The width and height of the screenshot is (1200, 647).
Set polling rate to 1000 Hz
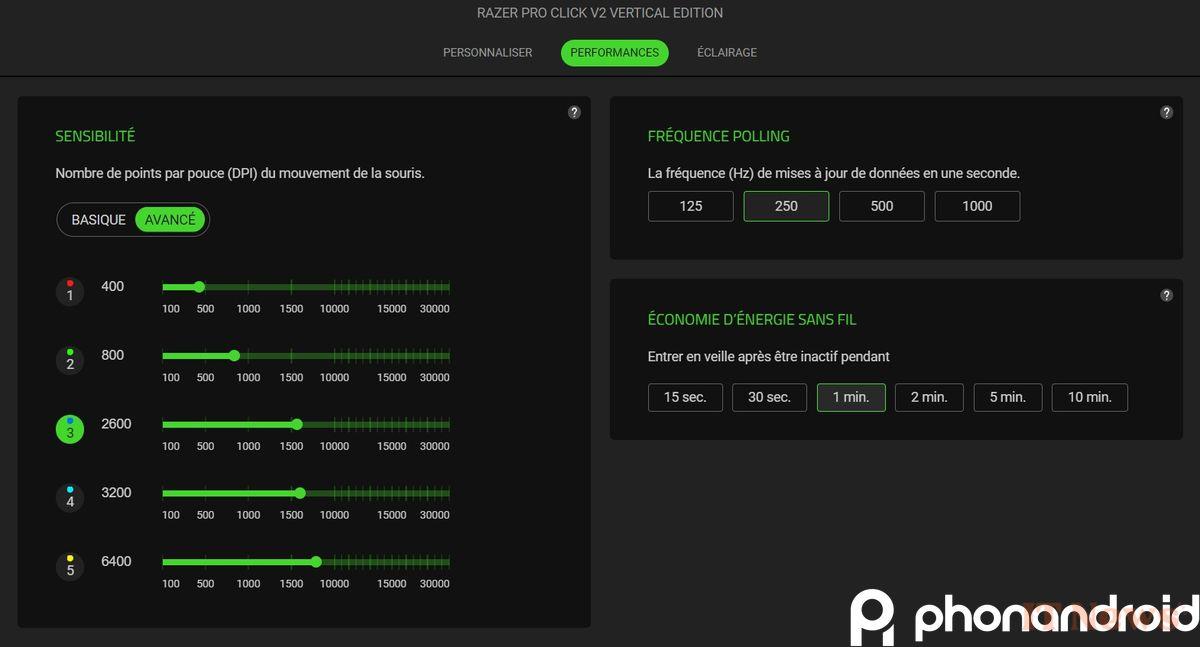coord(977,206)
